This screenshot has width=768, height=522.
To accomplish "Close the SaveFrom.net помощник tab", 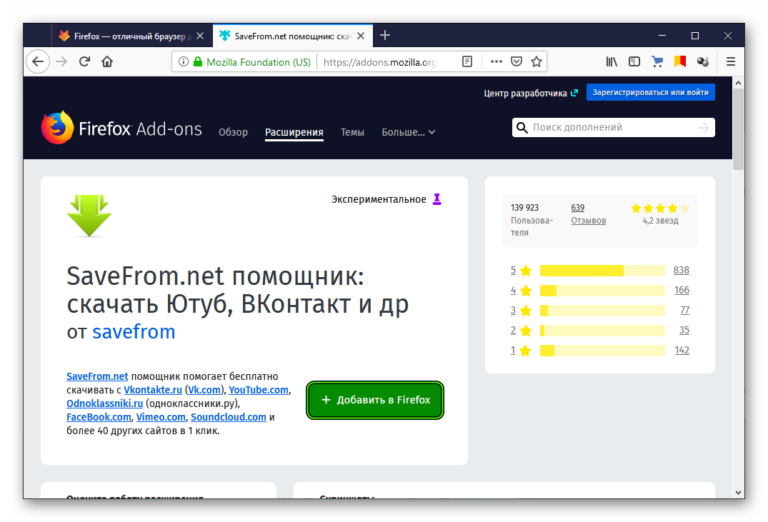I will coord(361,36).
